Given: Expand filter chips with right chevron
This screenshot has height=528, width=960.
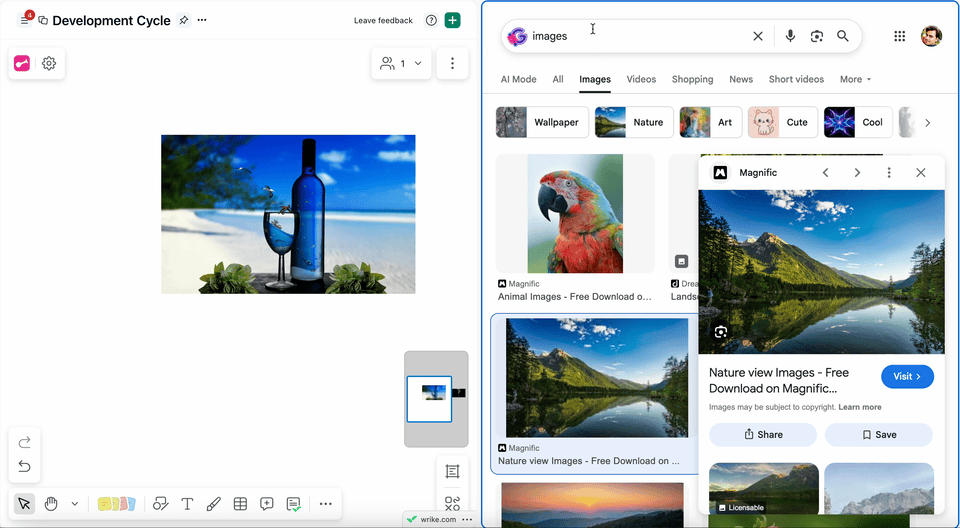Looking at the screenshot, I should point(928,123).
